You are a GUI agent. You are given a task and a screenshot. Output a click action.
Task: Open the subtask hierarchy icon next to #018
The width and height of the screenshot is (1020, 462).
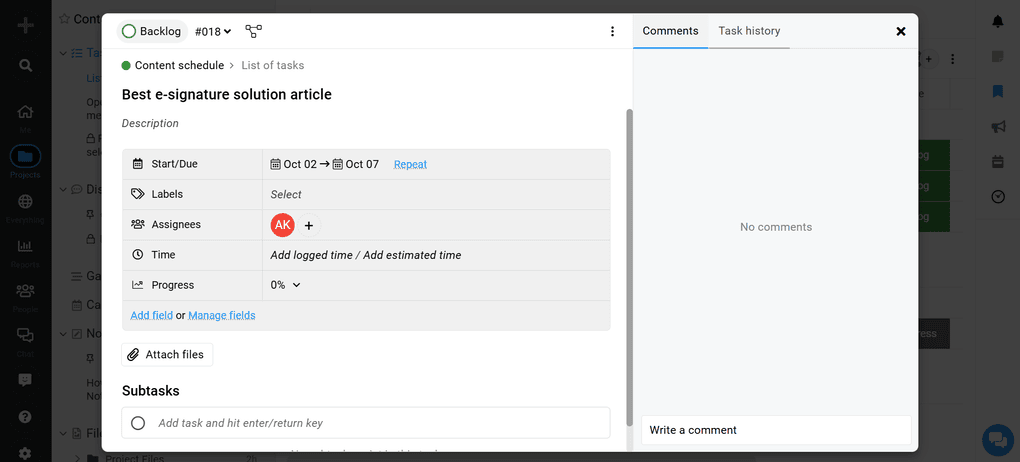tap(253, 31)
